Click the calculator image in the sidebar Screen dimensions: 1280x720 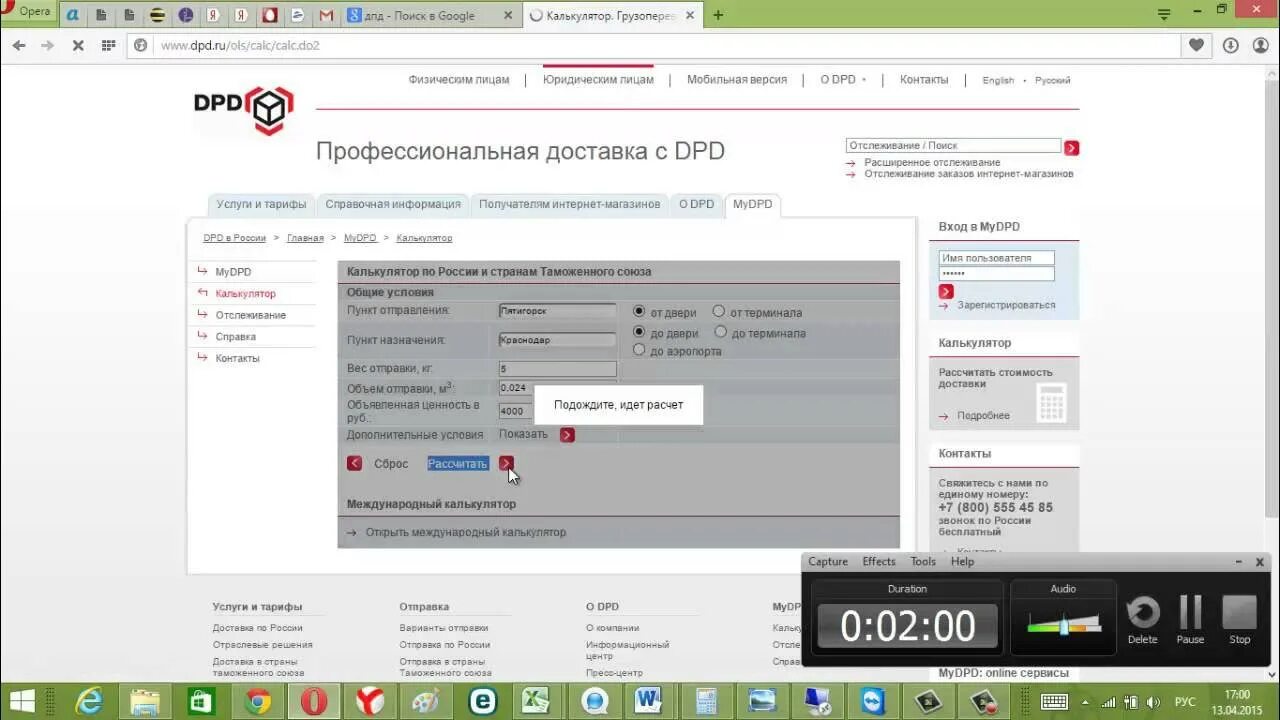[x=1051, y=402]
